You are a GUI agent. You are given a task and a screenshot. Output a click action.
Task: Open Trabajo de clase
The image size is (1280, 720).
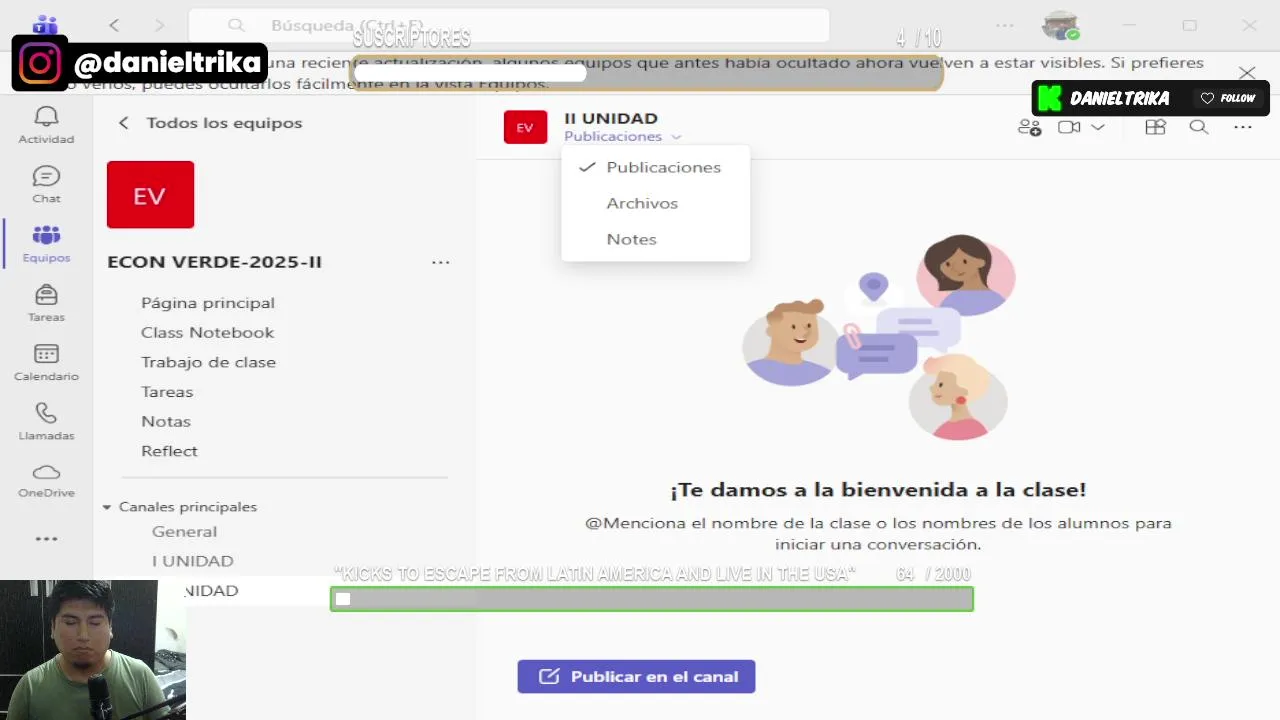click(x=208, y=362)
